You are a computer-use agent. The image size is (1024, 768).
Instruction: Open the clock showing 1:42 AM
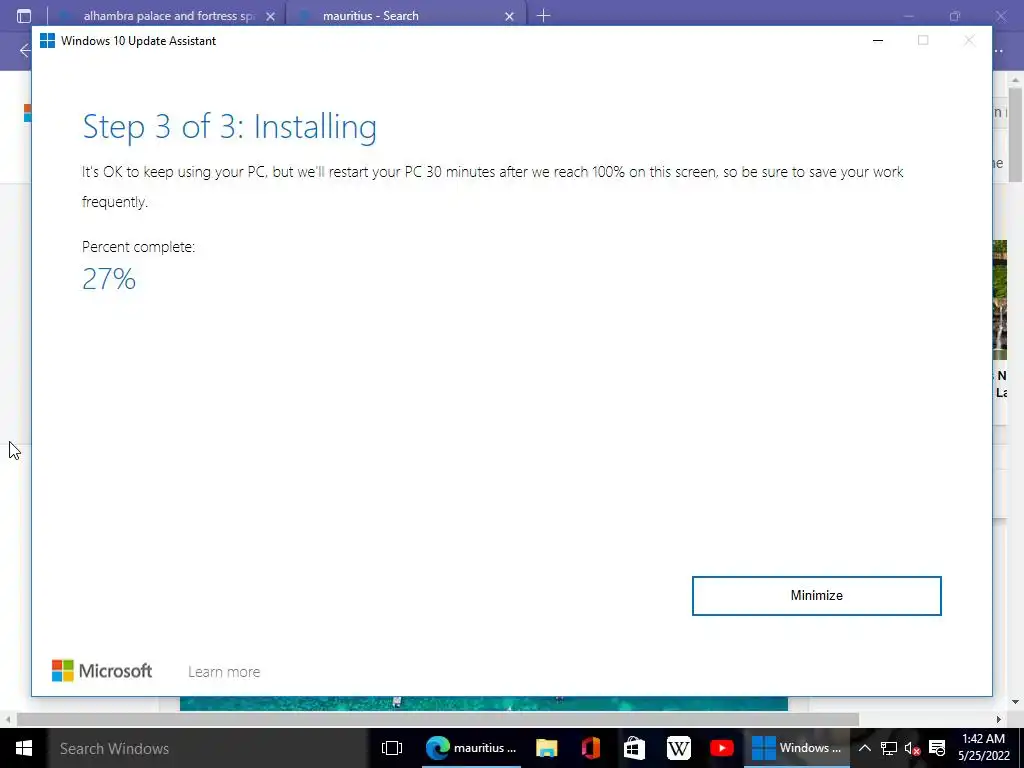(983, 748)
